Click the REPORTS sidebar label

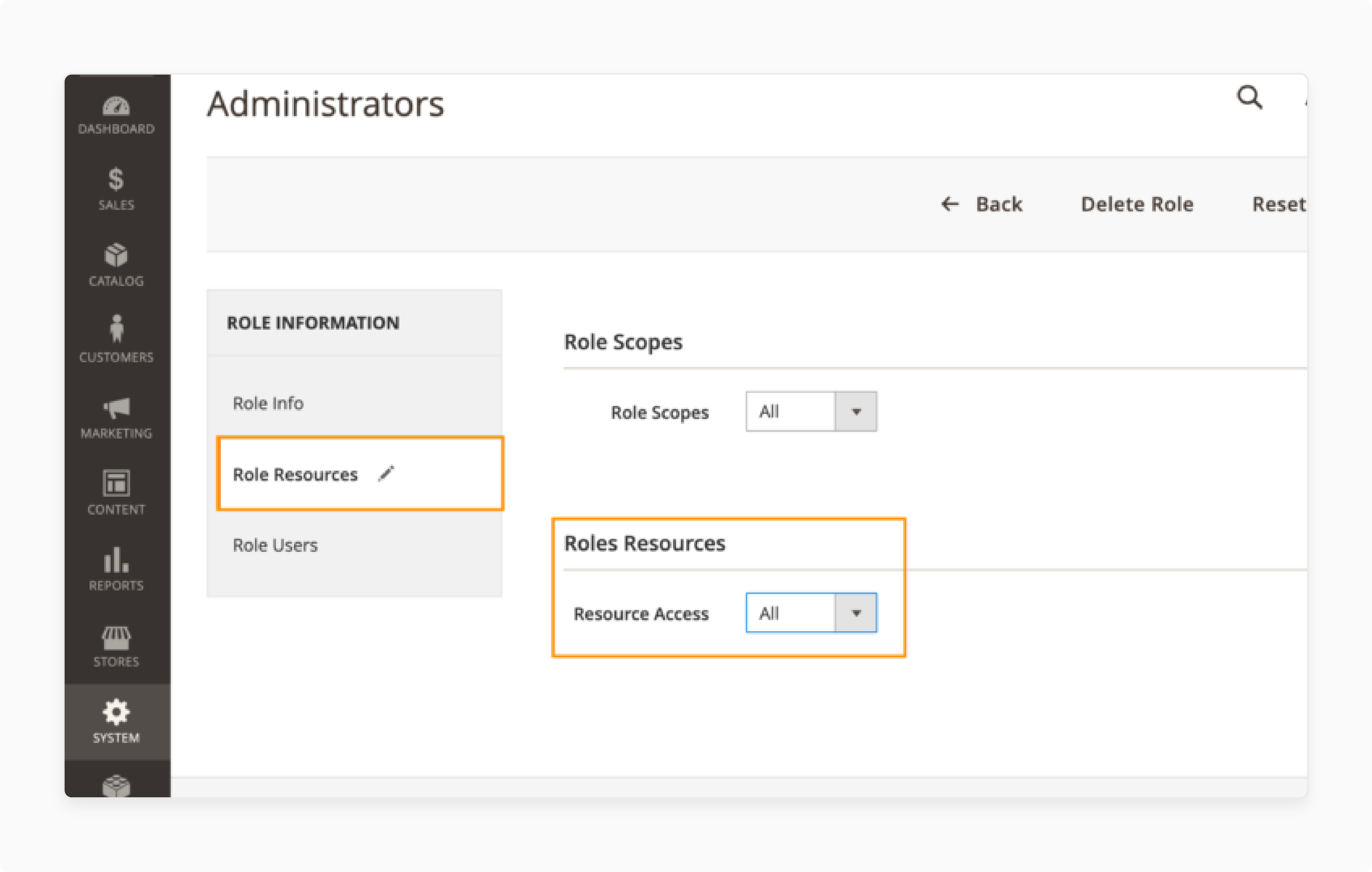click(x=116, y=585)
